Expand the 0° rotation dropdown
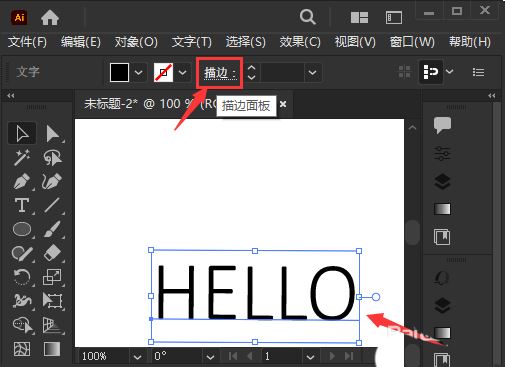The width and height of the screenshot is (505, 367). pos(210,357)
